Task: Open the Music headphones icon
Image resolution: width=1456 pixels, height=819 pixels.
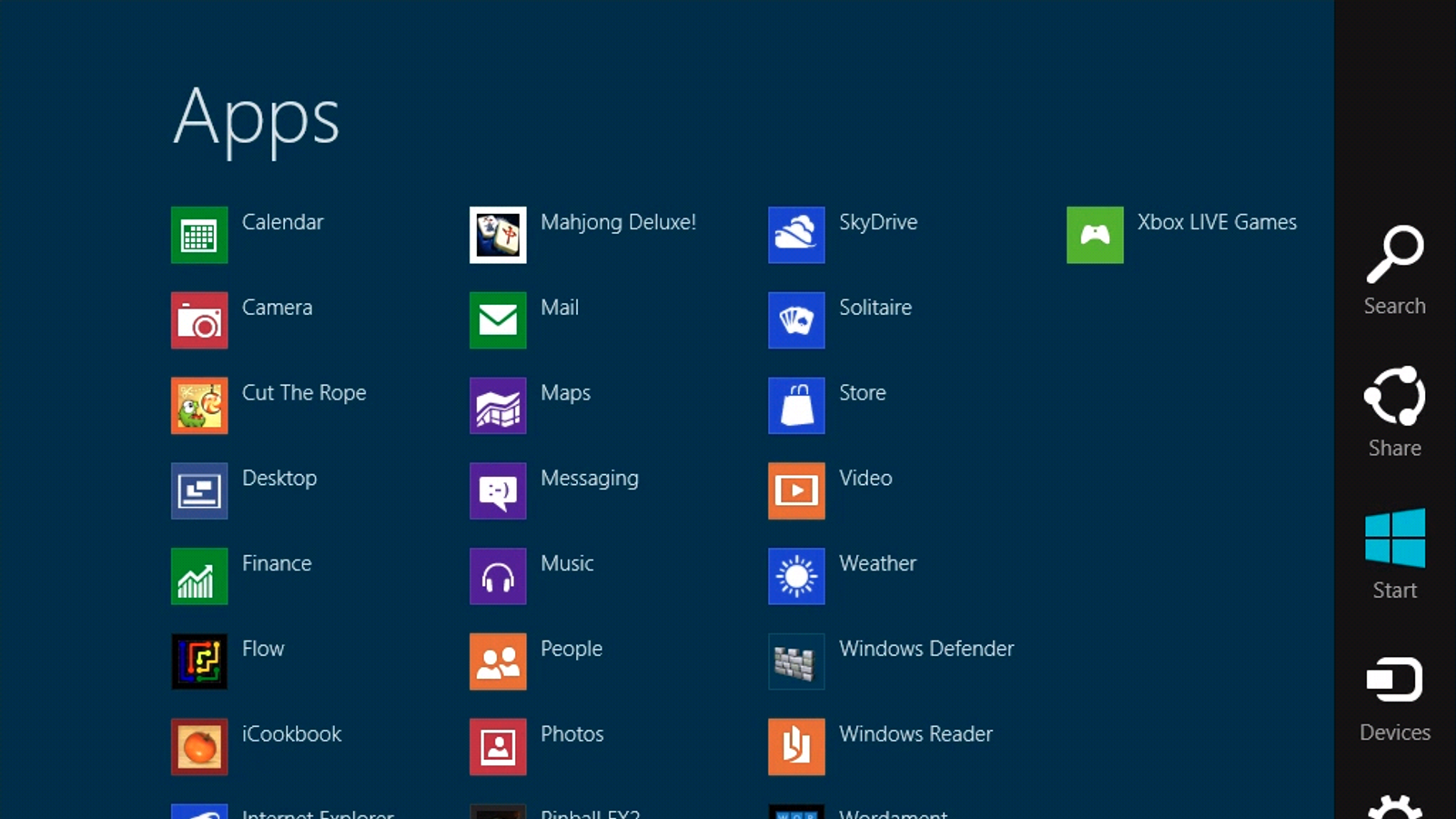Action: click(x=498, y=576)
